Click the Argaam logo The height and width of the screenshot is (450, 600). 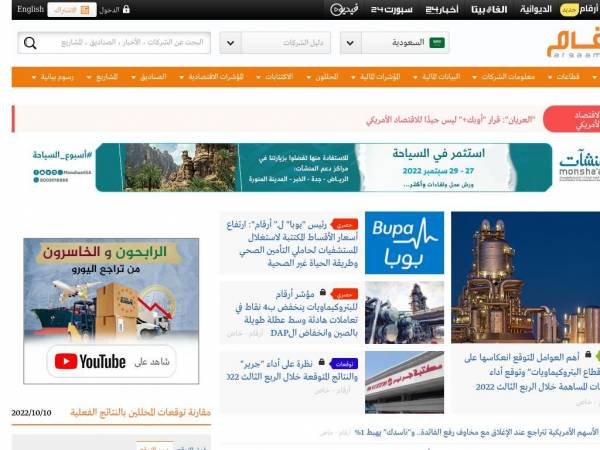click(x=573, y=44)
